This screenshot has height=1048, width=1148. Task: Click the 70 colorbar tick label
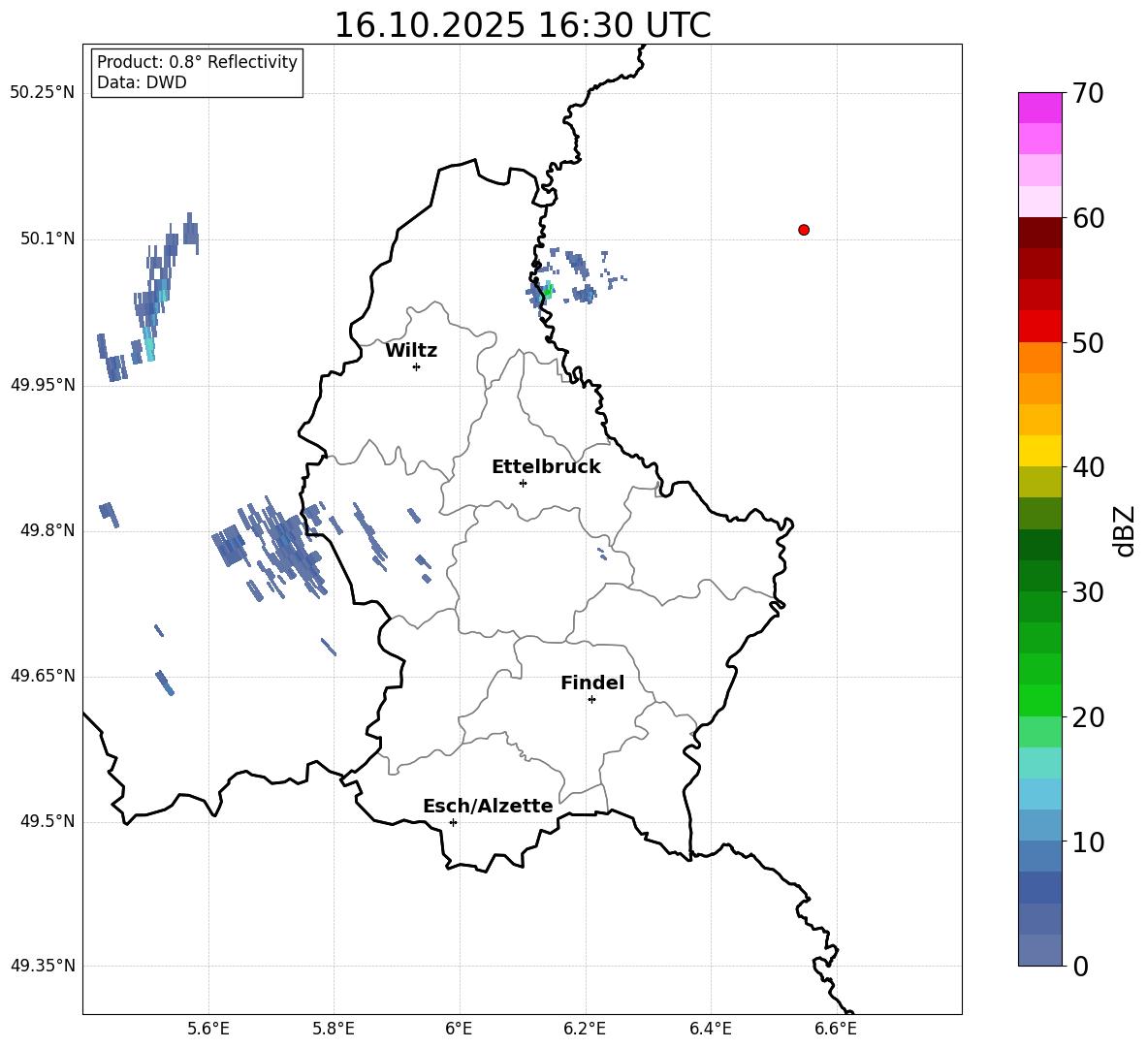[x=1088, y=94]
